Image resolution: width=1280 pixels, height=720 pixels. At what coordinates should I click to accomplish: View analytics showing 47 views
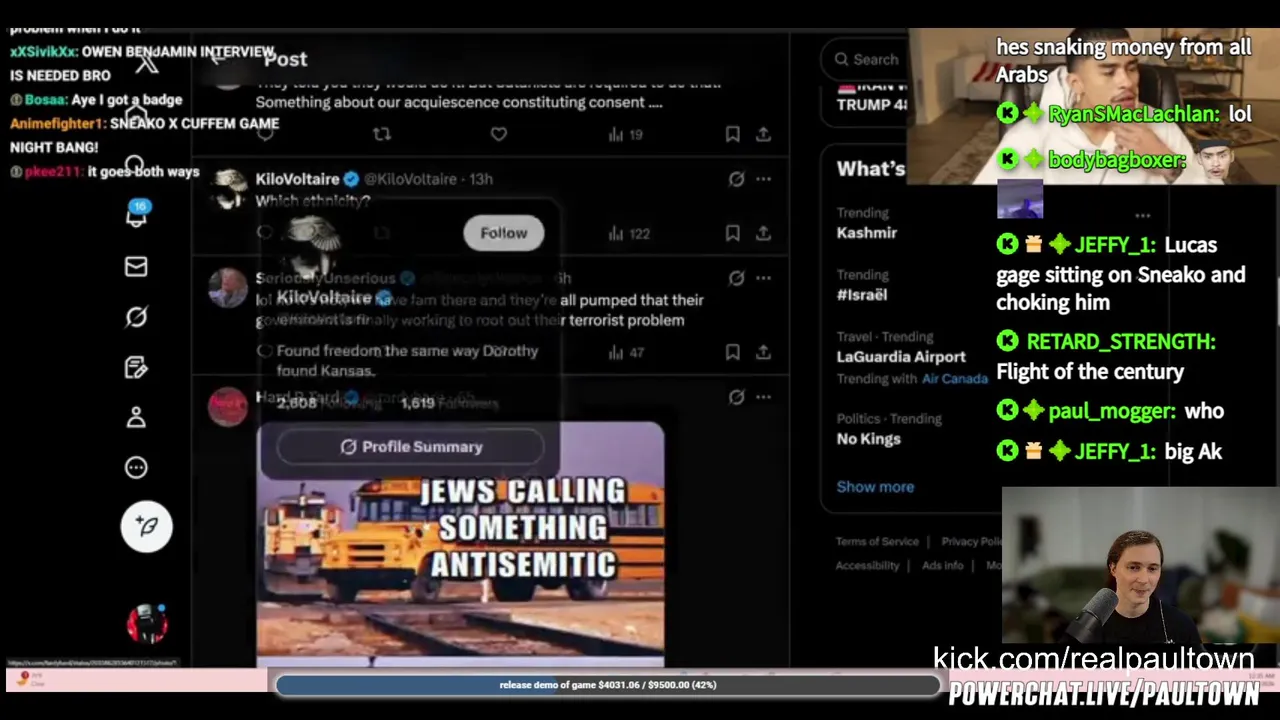coord(626,352)
